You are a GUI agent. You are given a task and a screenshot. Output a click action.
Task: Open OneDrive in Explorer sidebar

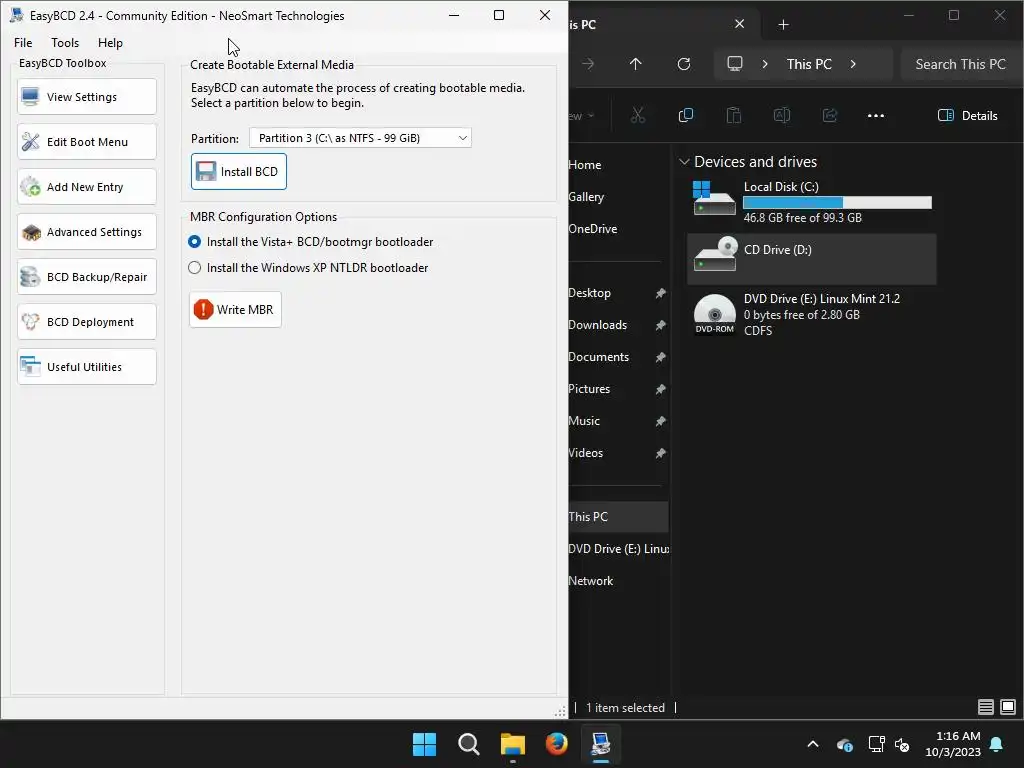click(592, 229)
